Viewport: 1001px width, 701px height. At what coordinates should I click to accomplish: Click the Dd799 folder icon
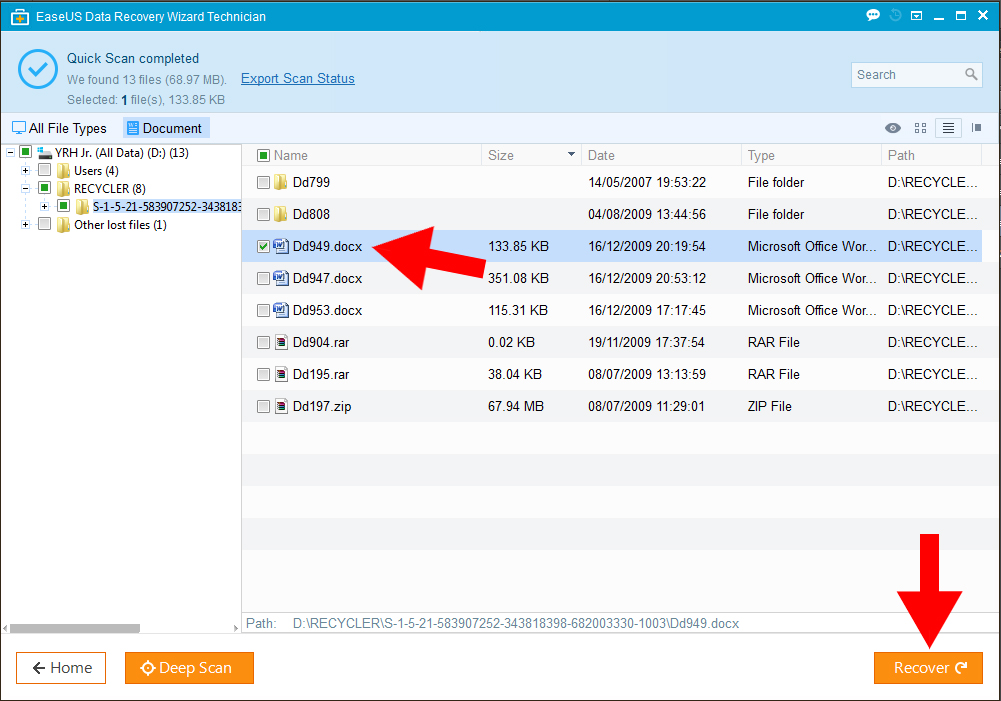point(281,183)
